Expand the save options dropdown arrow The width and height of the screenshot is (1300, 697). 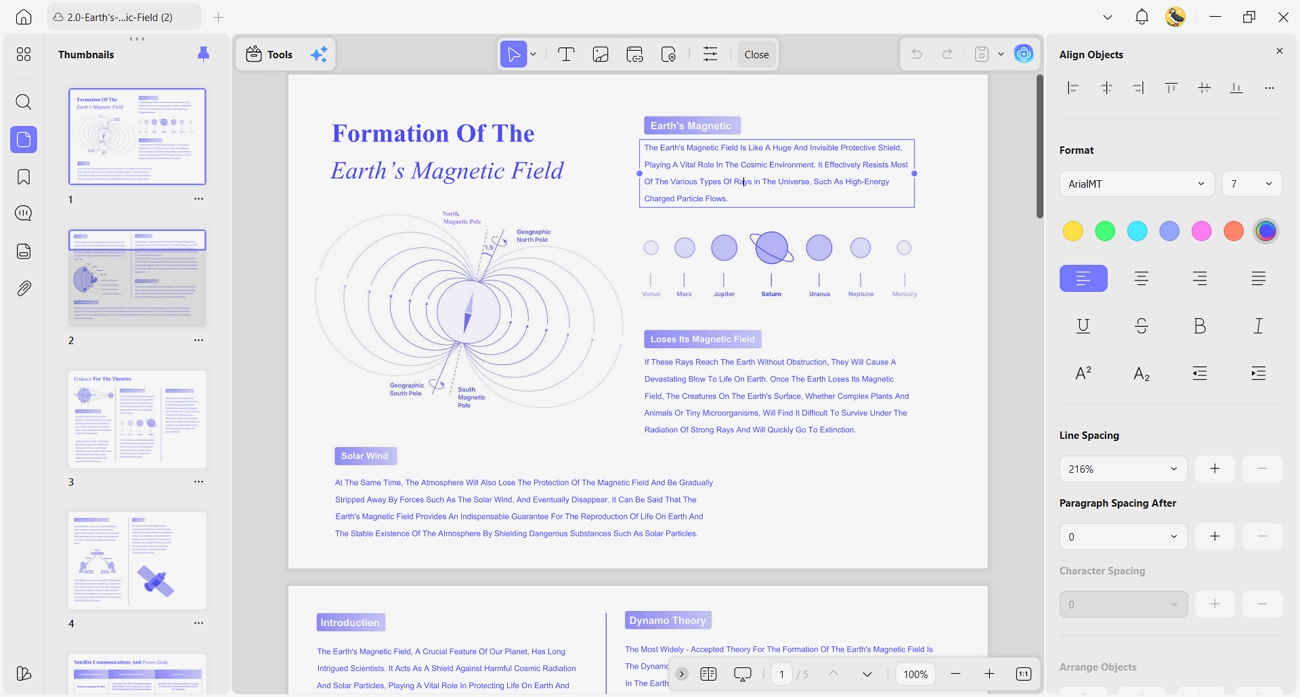pos(1001,55)
